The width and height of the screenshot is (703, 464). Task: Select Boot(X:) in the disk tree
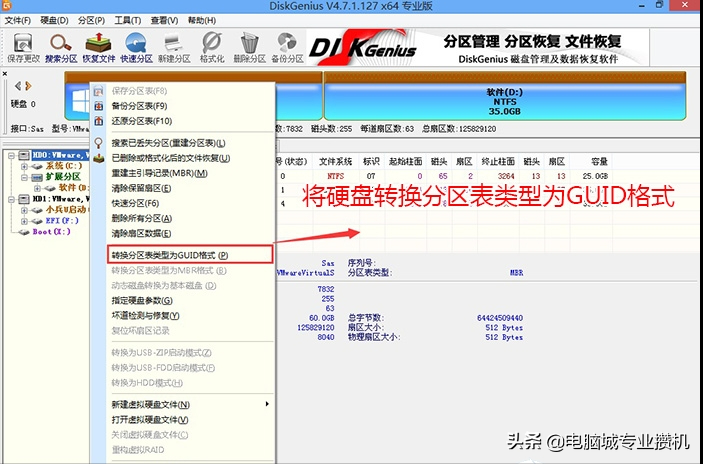click(51, 232)
